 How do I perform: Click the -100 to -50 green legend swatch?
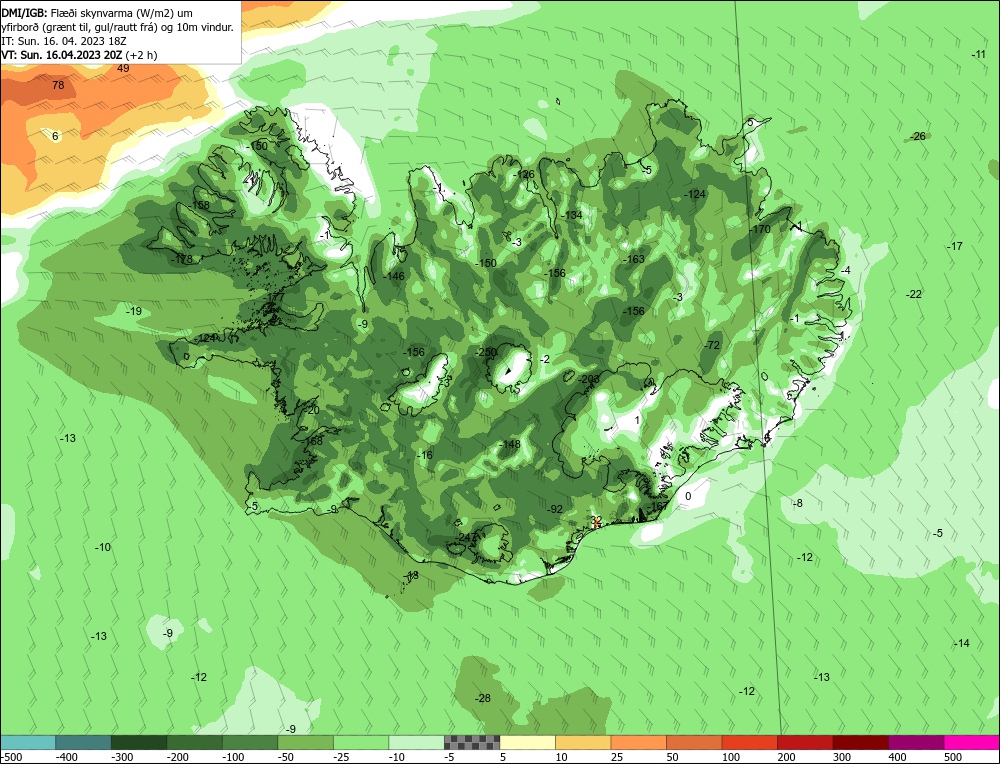pos(250,742)
